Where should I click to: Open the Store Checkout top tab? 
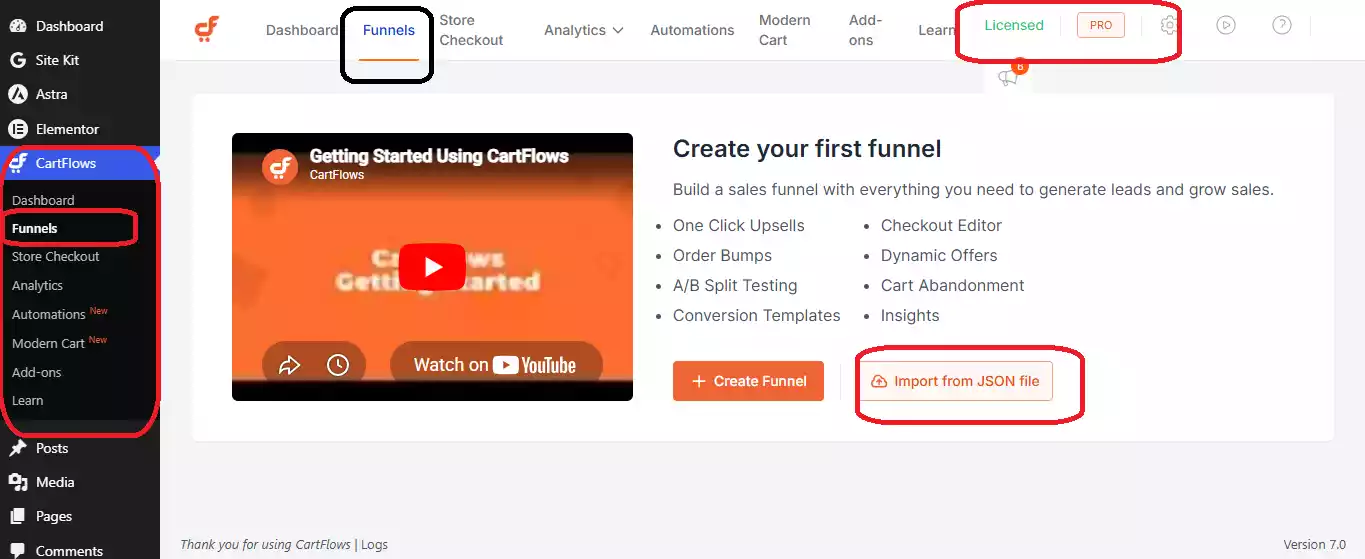pyautogui.click(x=472, y=30)
